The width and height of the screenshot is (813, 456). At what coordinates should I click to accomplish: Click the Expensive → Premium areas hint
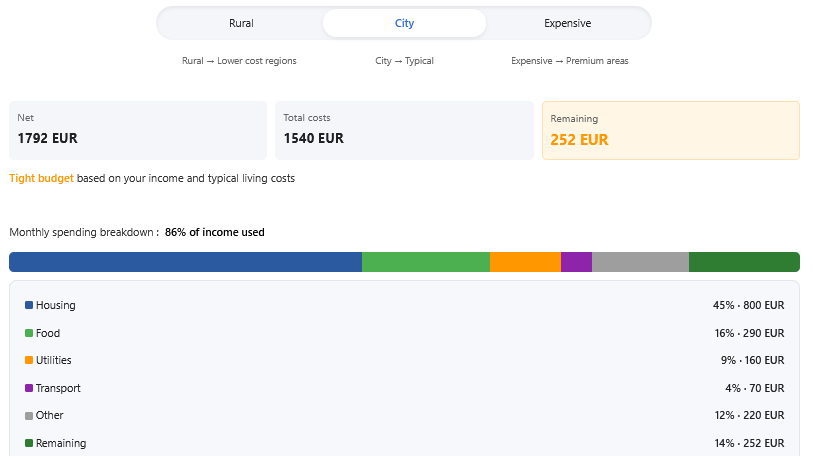tap(569, 61)
